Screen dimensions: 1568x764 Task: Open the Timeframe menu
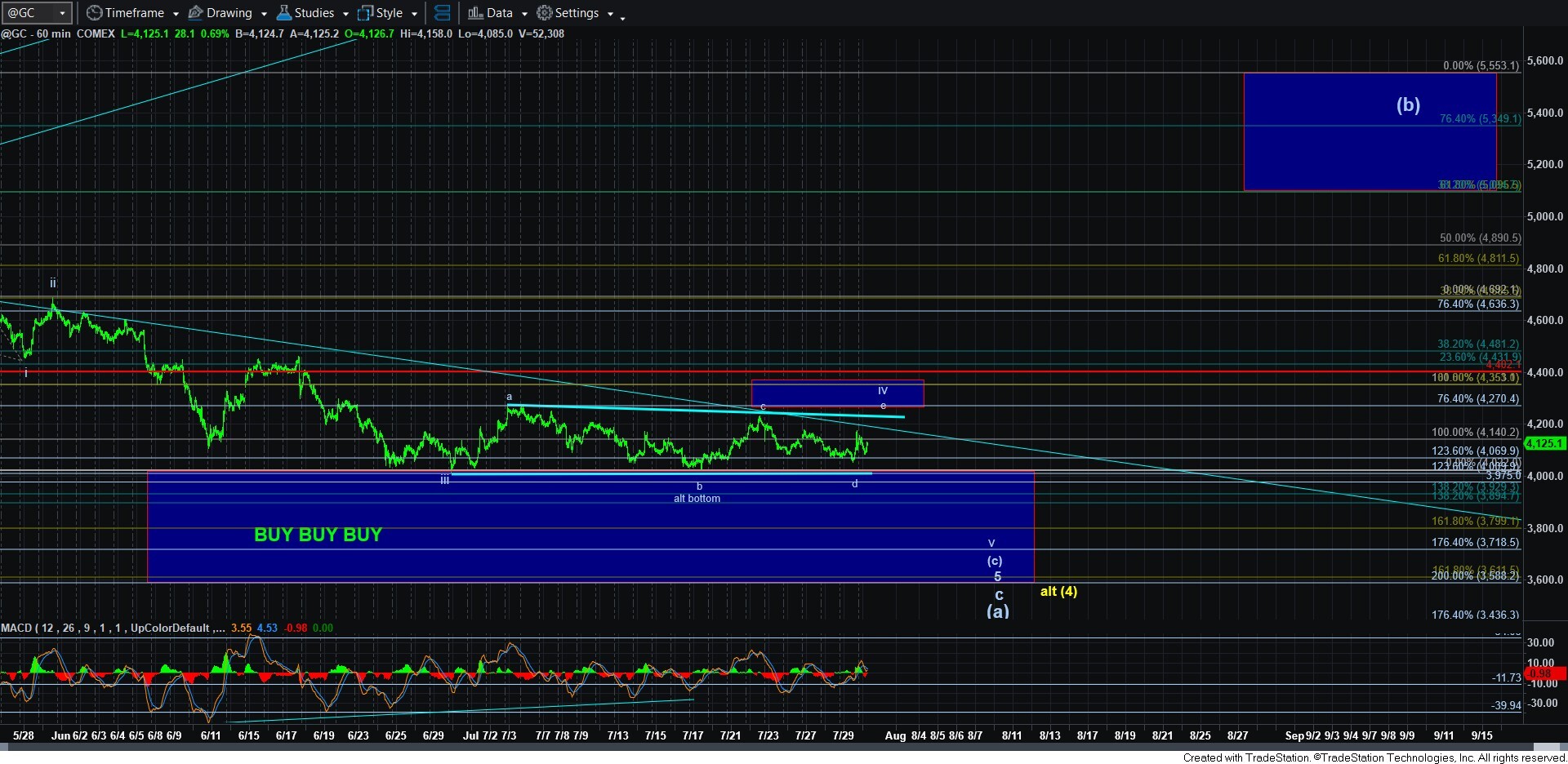(x=131, y=13)
